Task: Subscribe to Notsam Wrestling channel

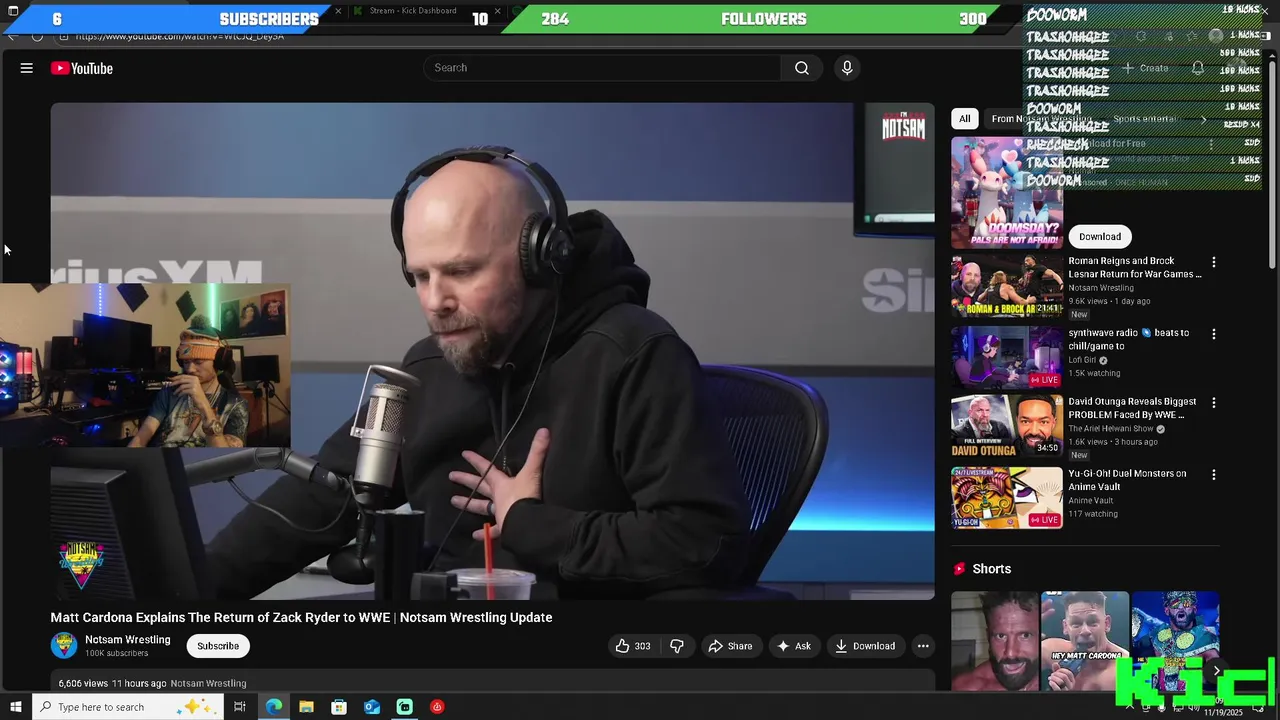Action: [x=218, y=646]
